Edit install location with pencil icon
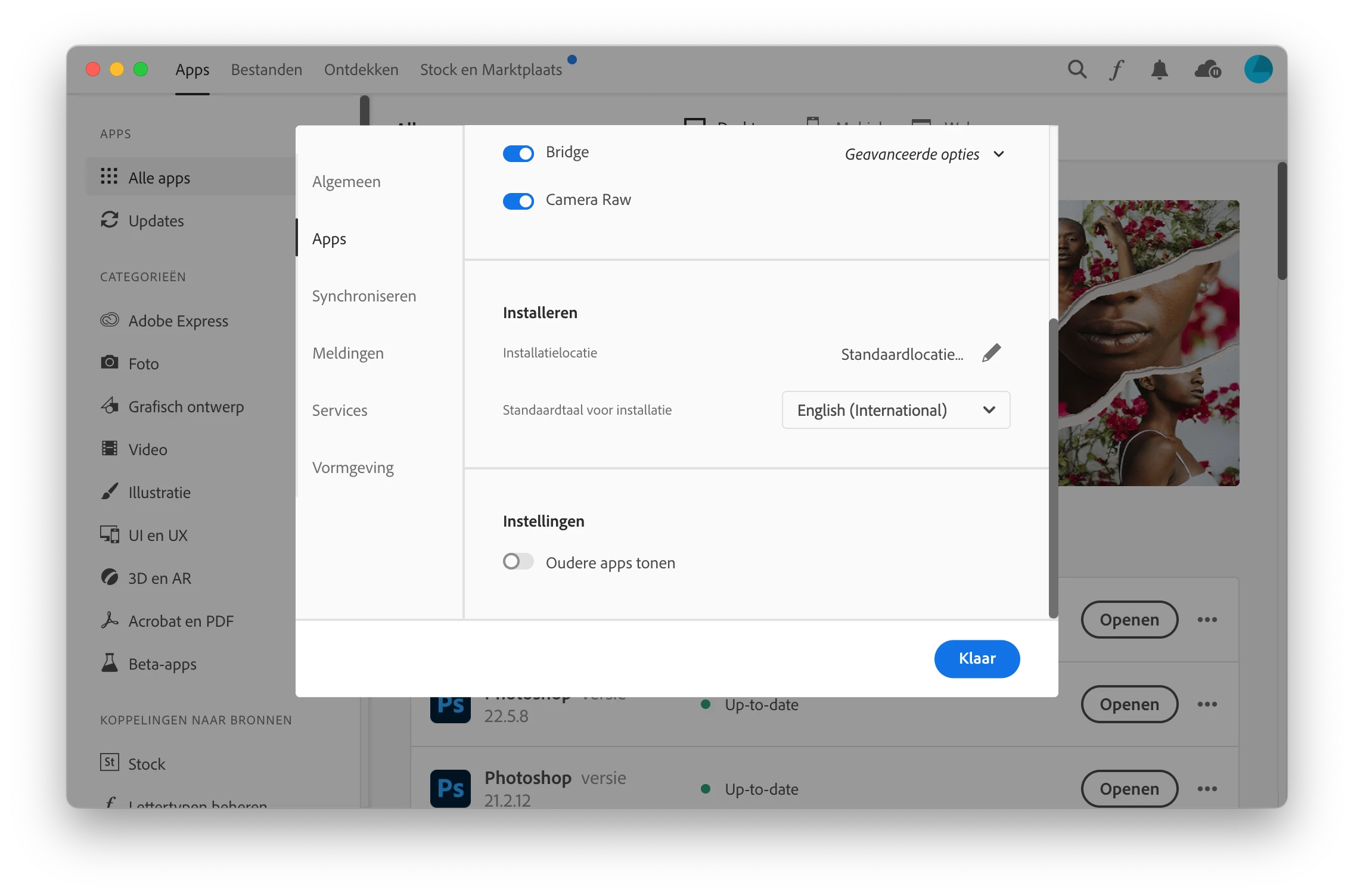 pos(992,353)
